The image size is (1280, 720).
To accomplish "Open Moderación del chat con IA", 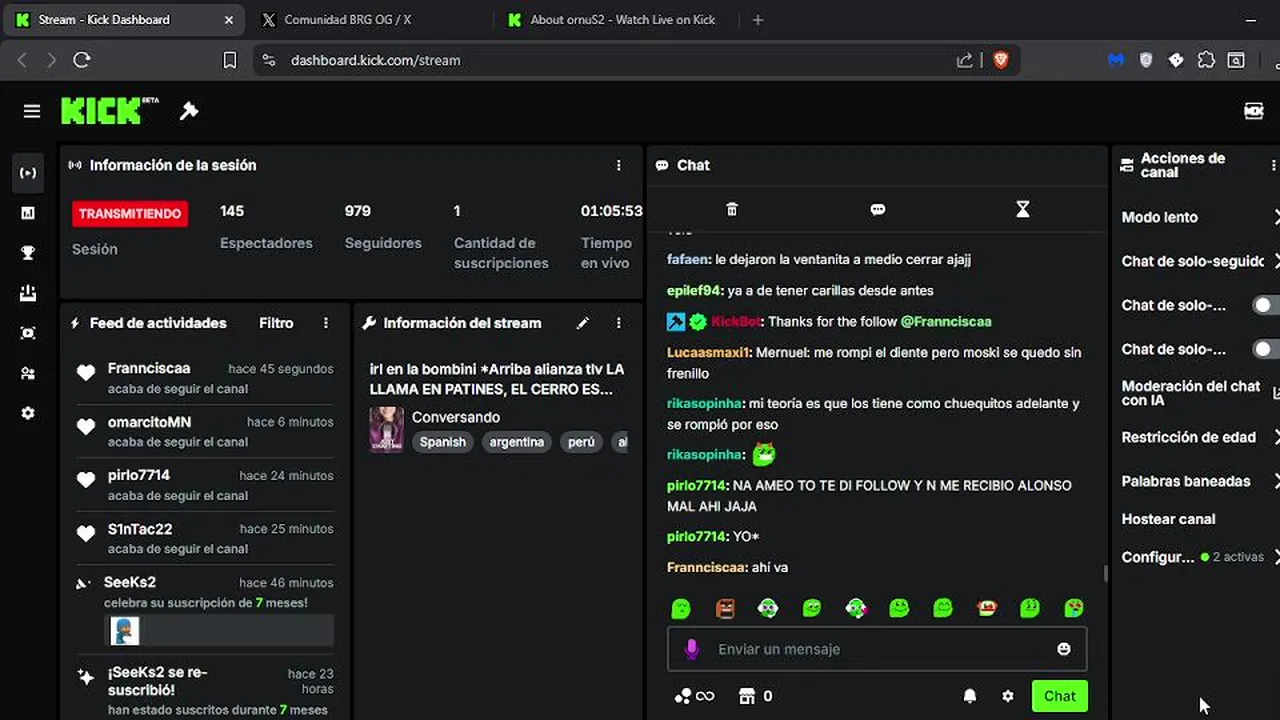I will point(1199,393).
